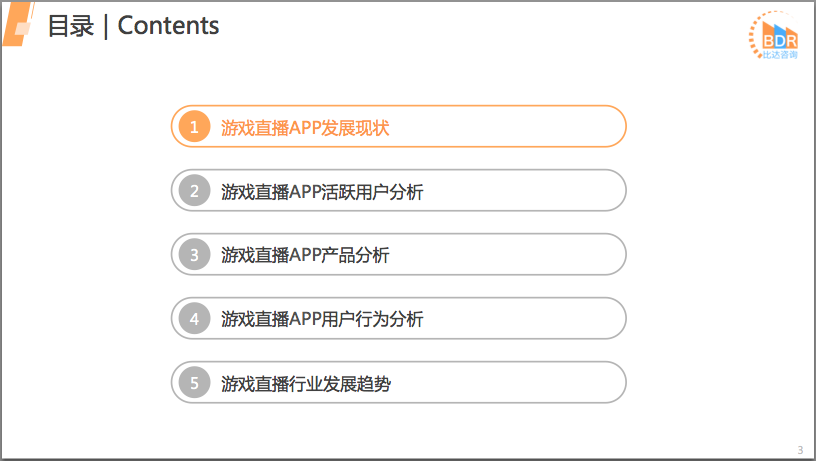Click the word Contents in the title
Image resolution: width=816 pixels, height=461 pixels.
pos(168,26)
